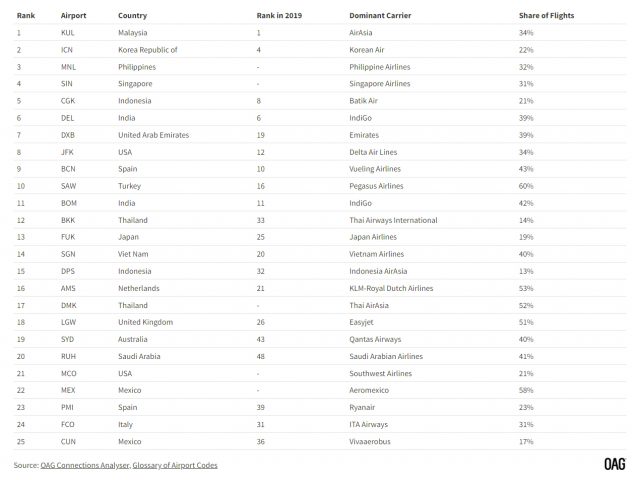Open the OAG Connections Analyser link
Image resolution: width=640 pixels, height=480 pixels.
click(x=84, y=465)
